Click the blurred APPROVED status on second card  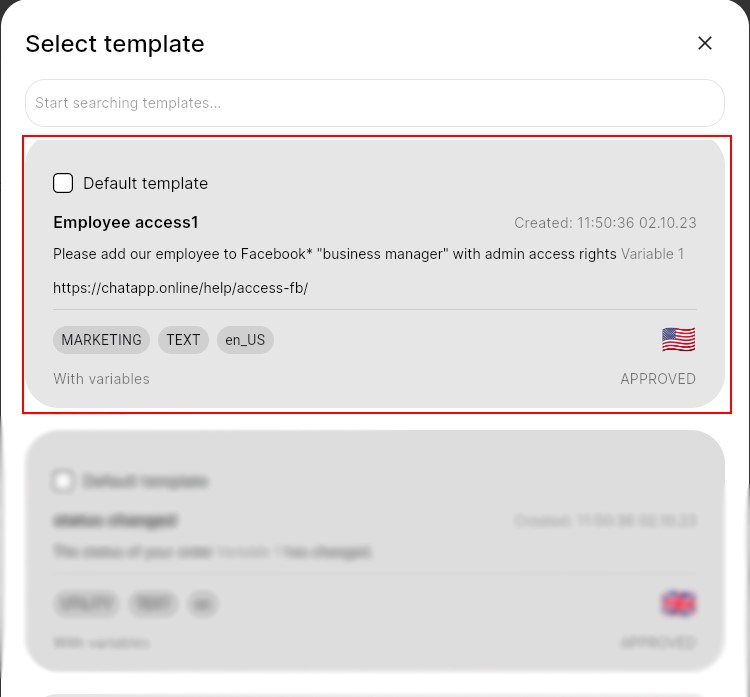pos(657,643)
